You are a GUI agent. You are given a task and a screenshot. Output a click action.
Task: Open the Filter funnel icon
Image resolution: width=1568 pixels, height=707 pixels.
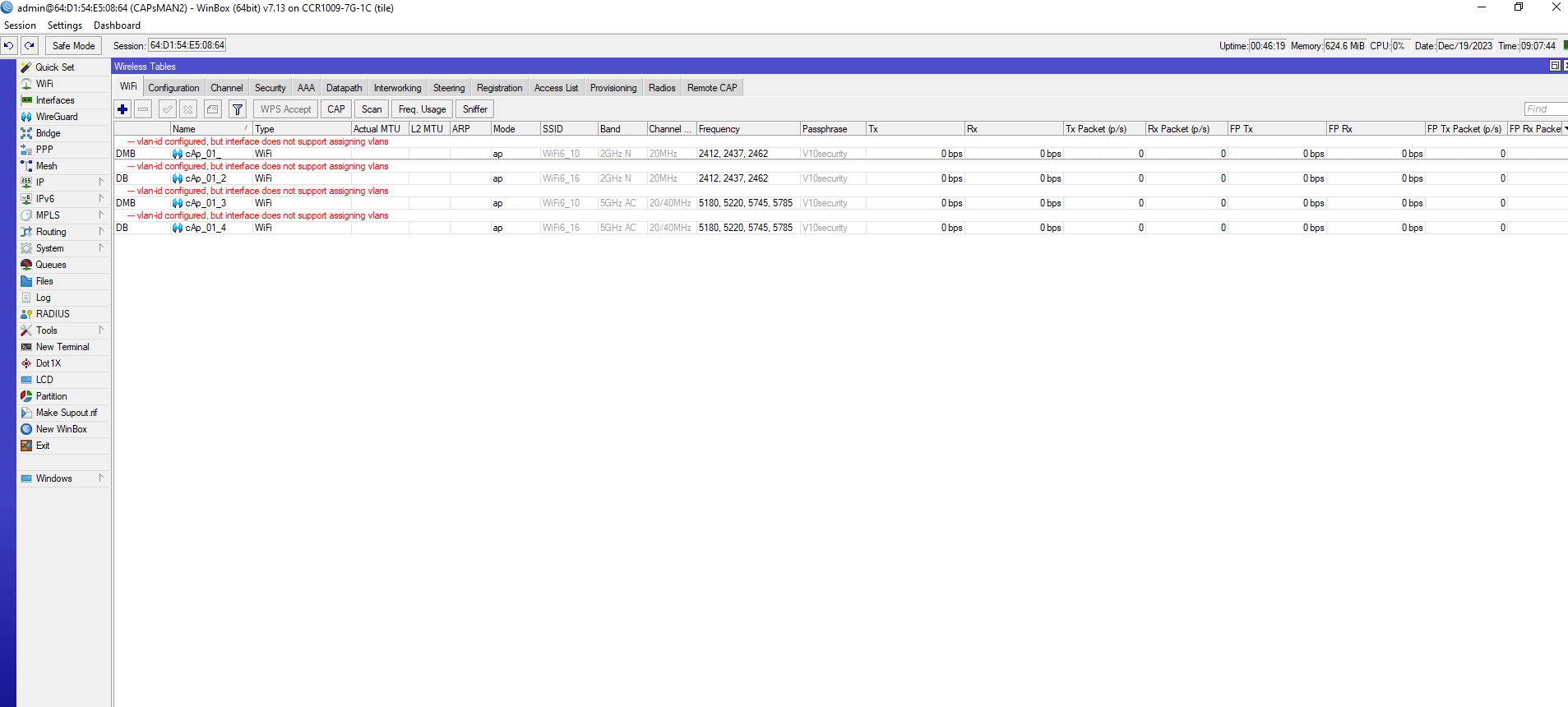pyautogui.click(x=238, y=109)
